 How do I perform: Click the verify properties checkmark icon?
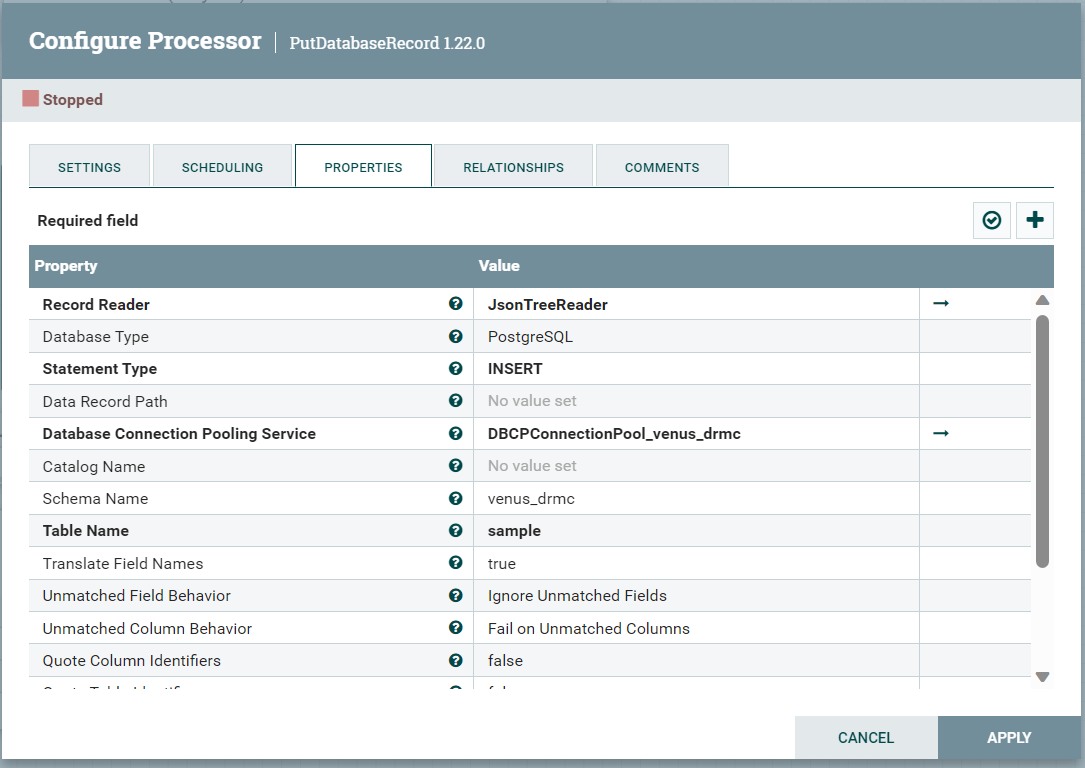pyautogui.click(x=992, y=220)
